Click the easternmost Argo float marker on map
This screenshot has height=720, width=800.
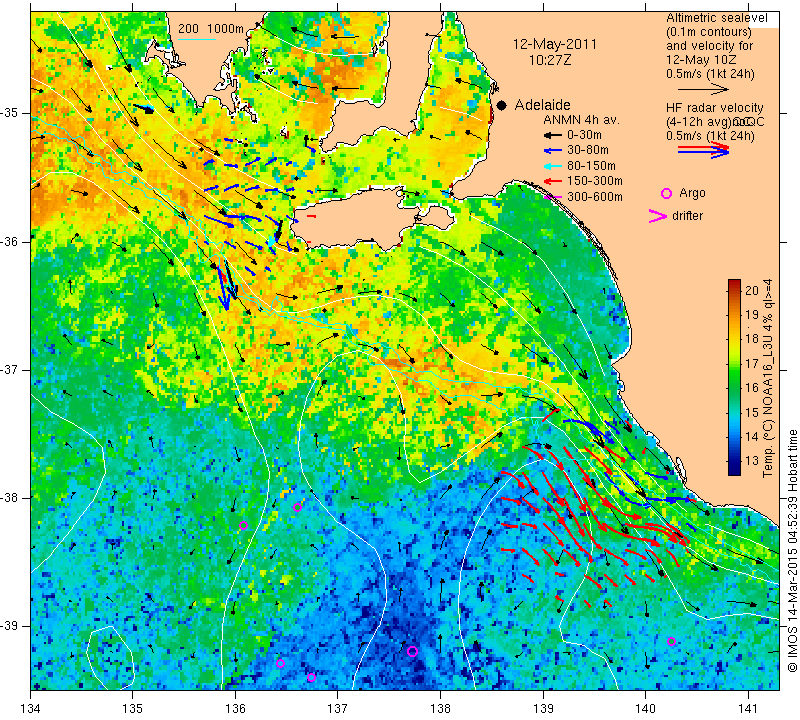671,642
